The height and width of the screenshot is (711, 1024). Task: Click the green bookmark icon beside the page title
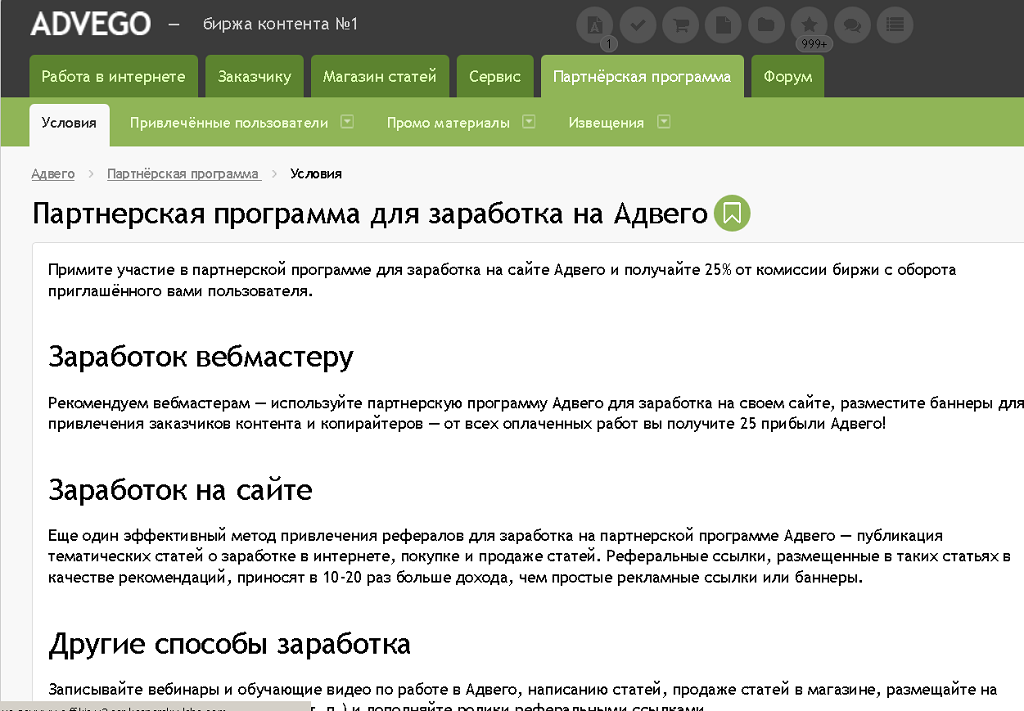click(731, 213)
